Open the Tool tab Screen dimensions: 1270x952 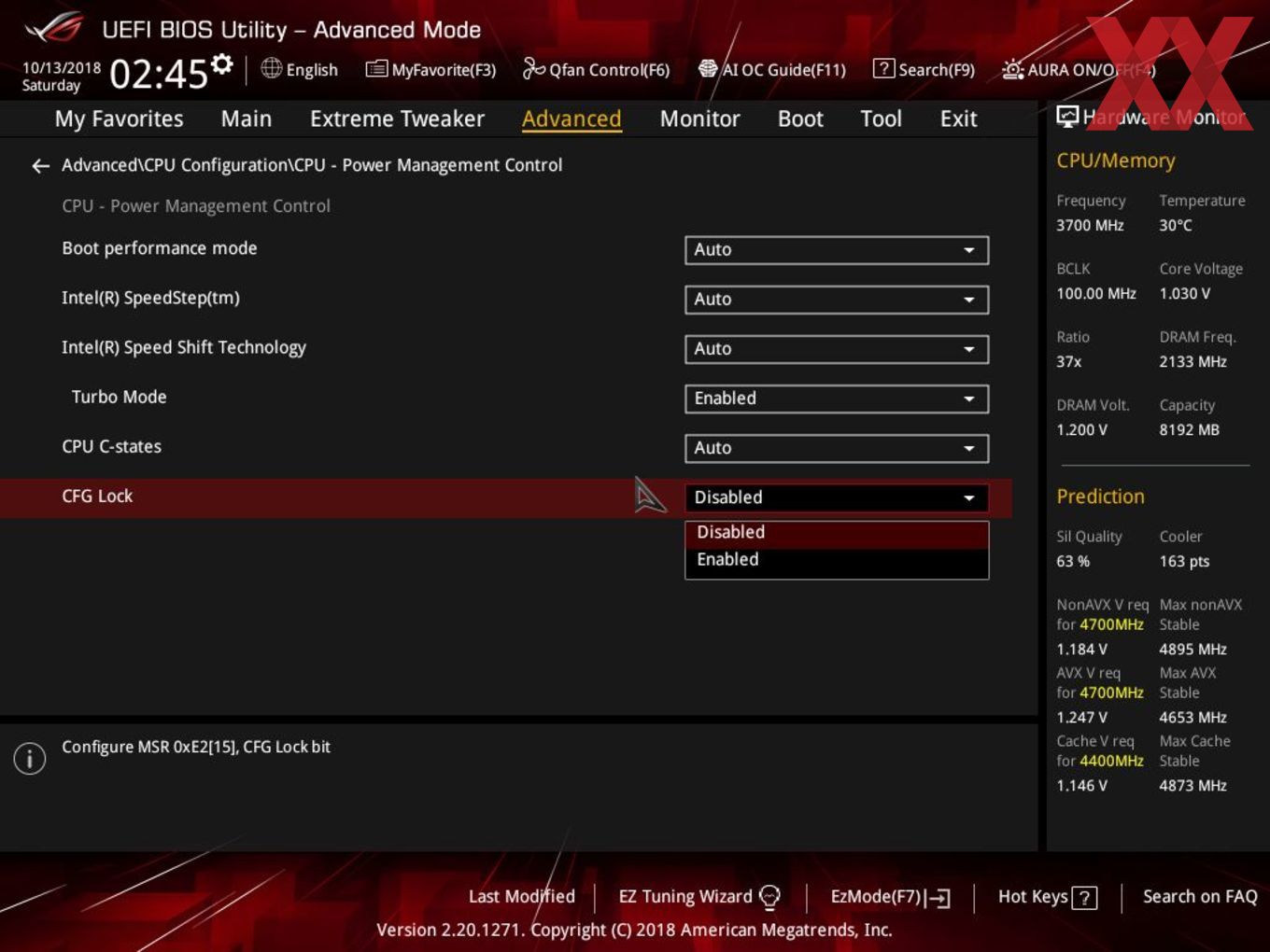point(881,119)
